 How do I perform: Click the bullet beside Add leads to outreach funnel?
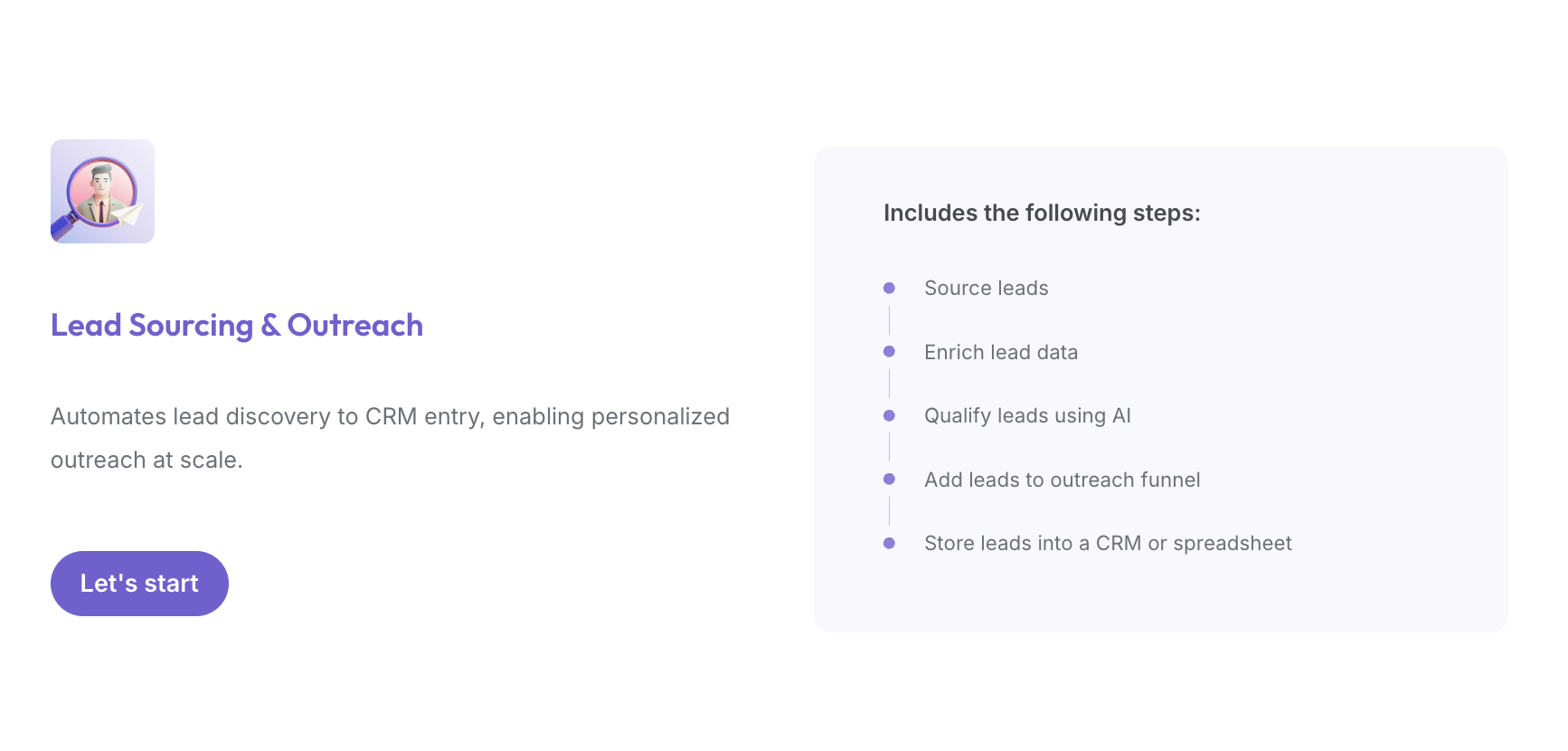889,479
